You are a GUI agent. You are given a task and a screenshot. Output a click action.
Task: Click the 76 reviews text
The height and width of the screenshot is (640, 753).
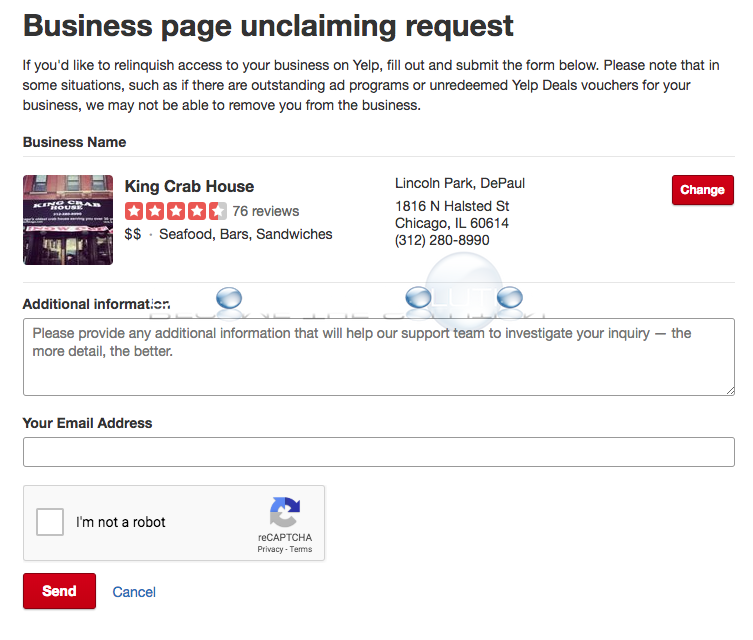(x=266, y=211)
